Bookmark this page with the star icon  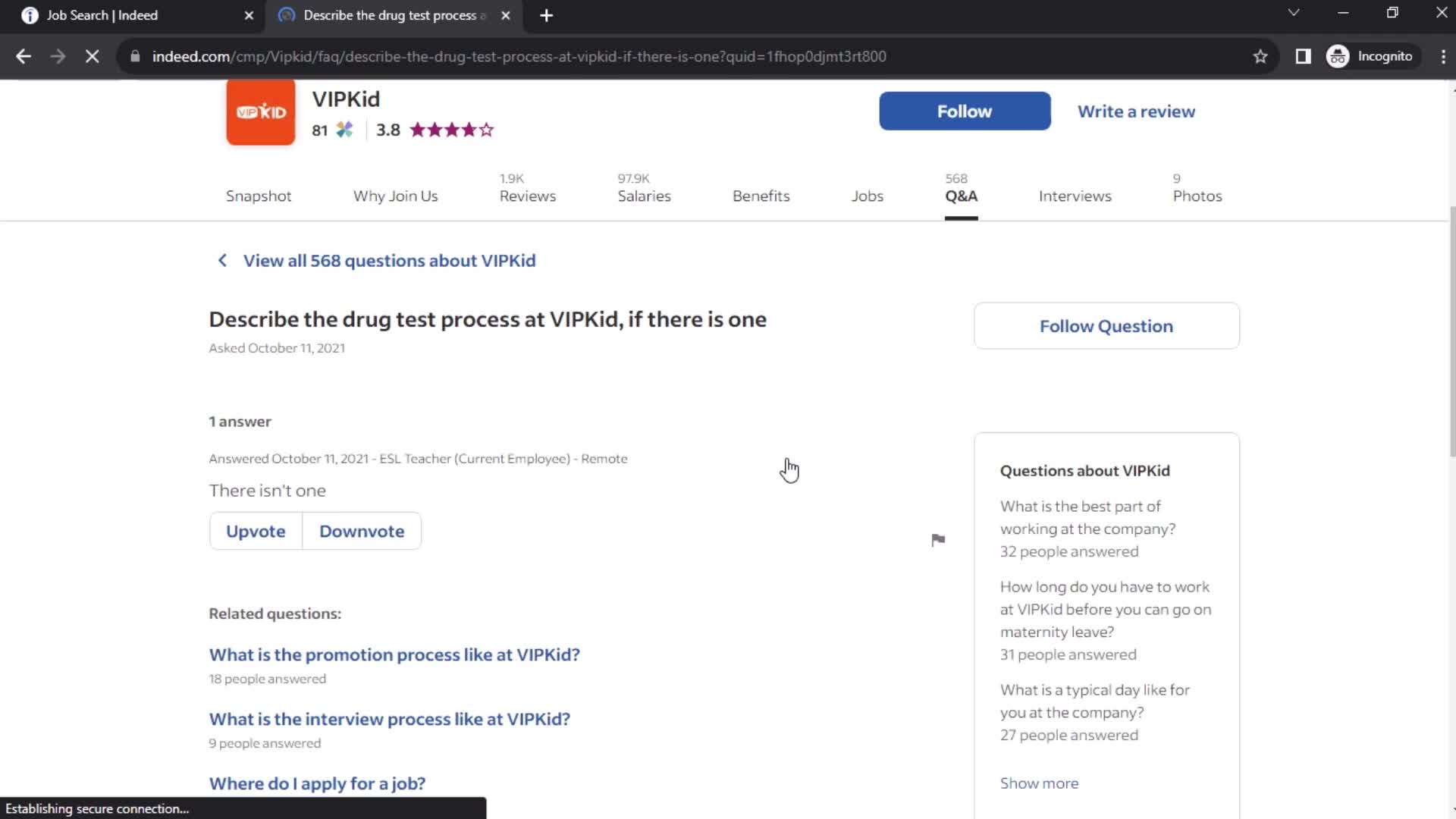tap(1260, 56)
